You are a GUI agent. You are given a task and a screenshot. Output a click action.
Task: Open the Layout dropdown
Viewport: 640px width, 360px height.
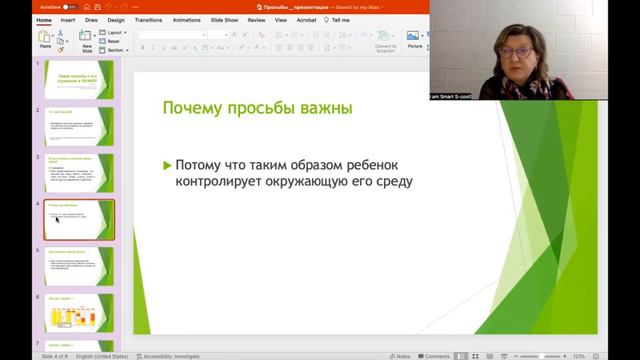coord(113,32)
